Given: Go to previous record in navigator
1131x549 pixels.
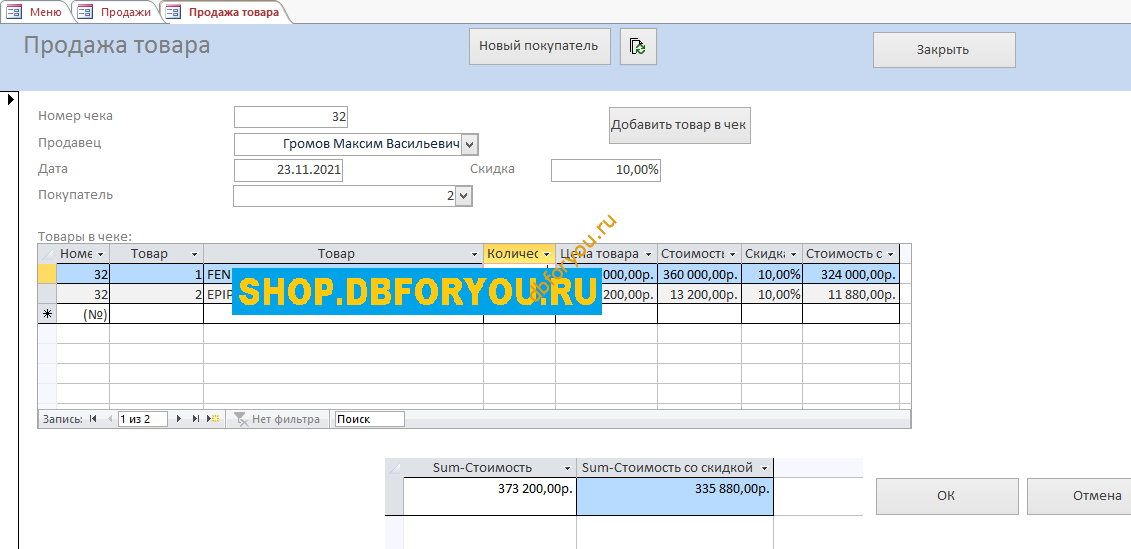Looking at the screenshot, I should pyautogui.click(x=110, y=418).
